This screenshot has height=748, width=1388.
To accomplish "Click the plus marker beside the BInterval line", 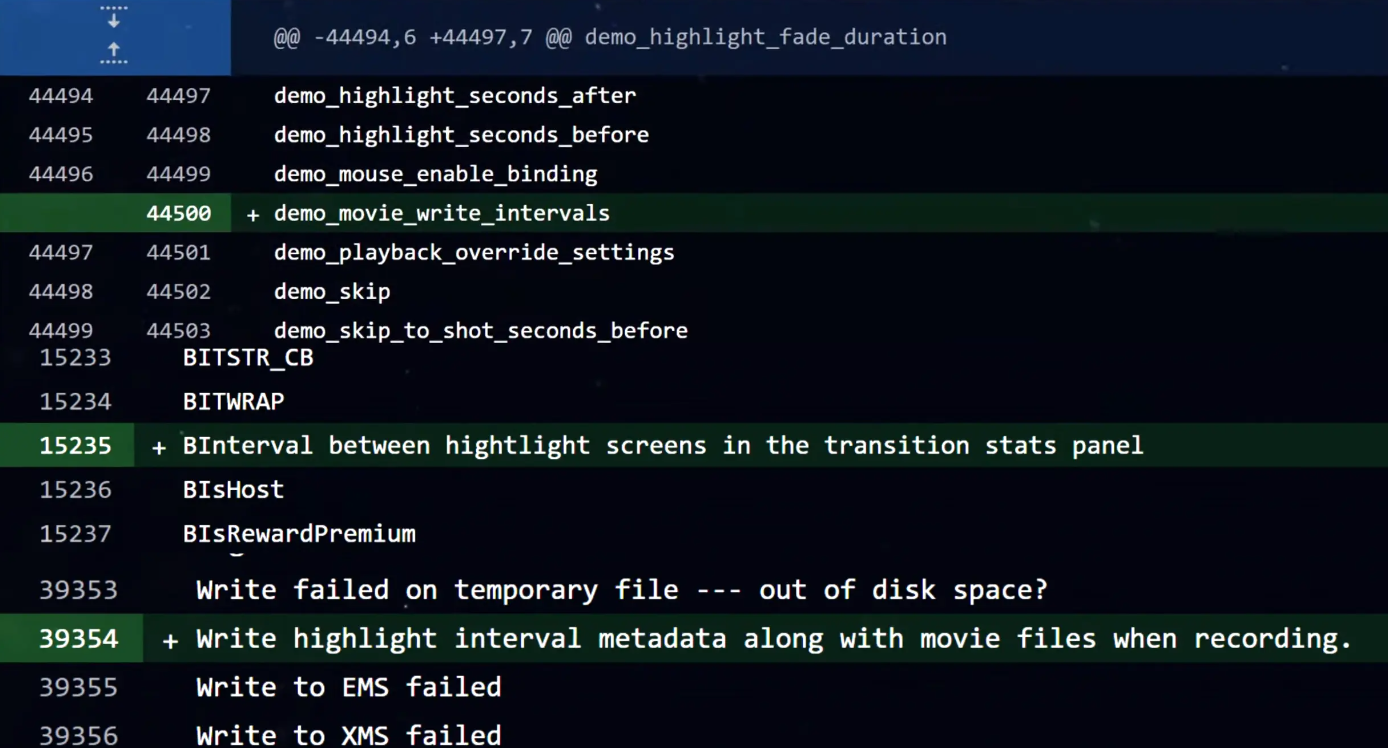I will coord(159,447).
